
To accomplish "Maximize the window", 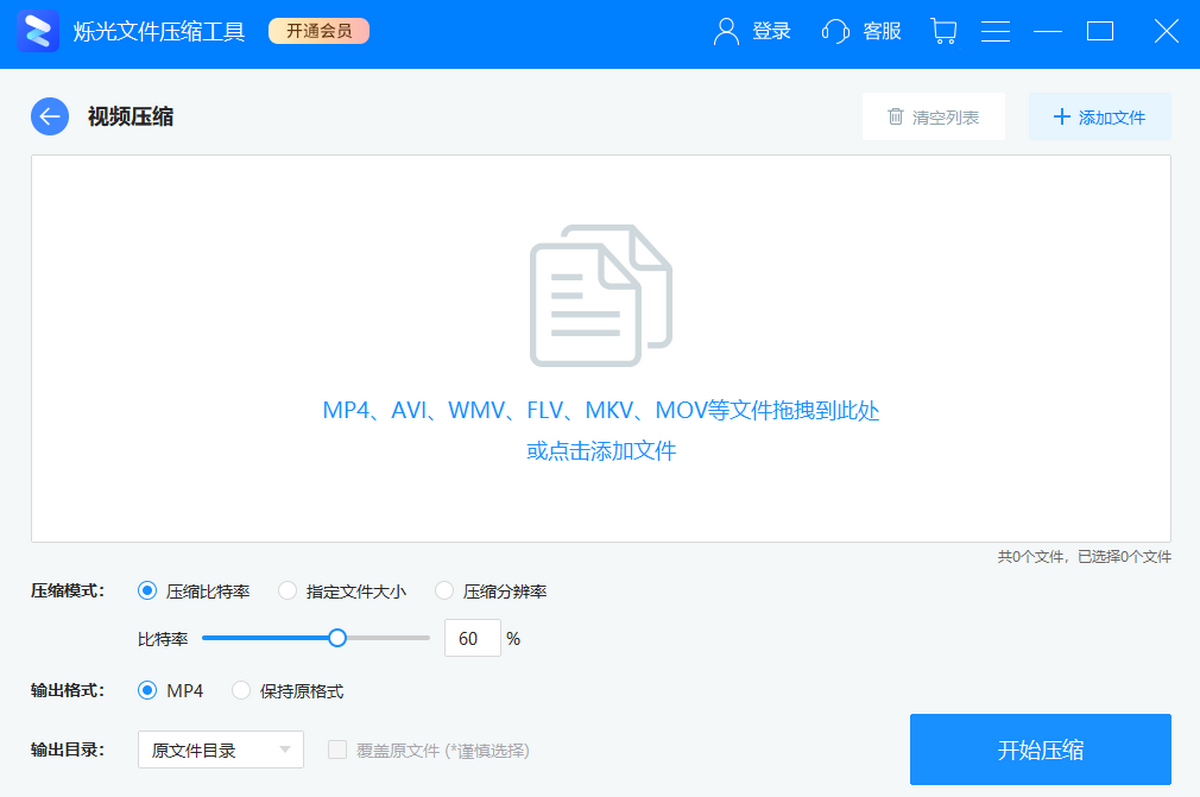I will [x=1100, y=31].
